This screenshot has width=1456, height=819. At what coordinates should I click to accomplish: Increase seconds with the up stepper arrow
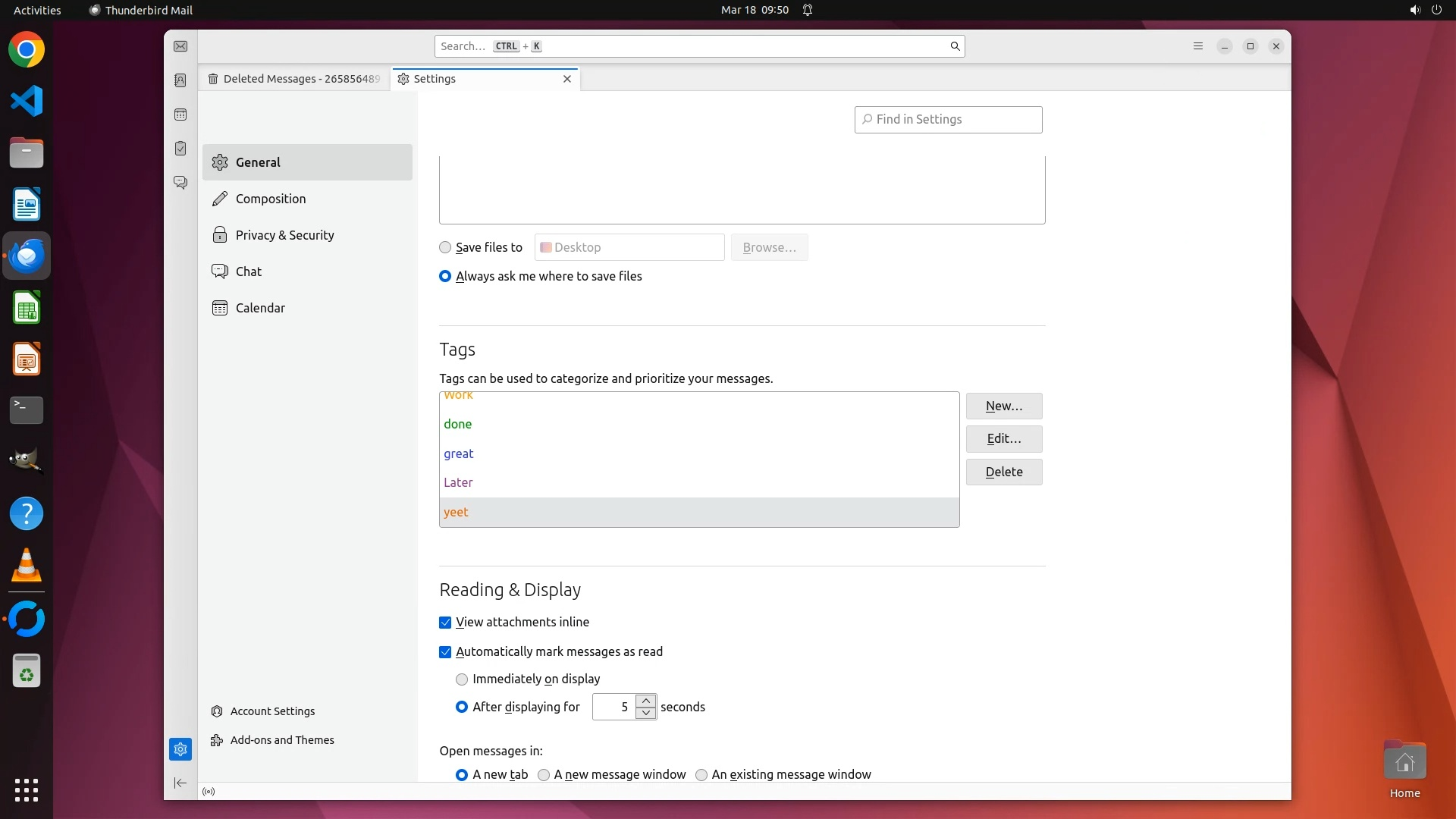coord(646,701)
